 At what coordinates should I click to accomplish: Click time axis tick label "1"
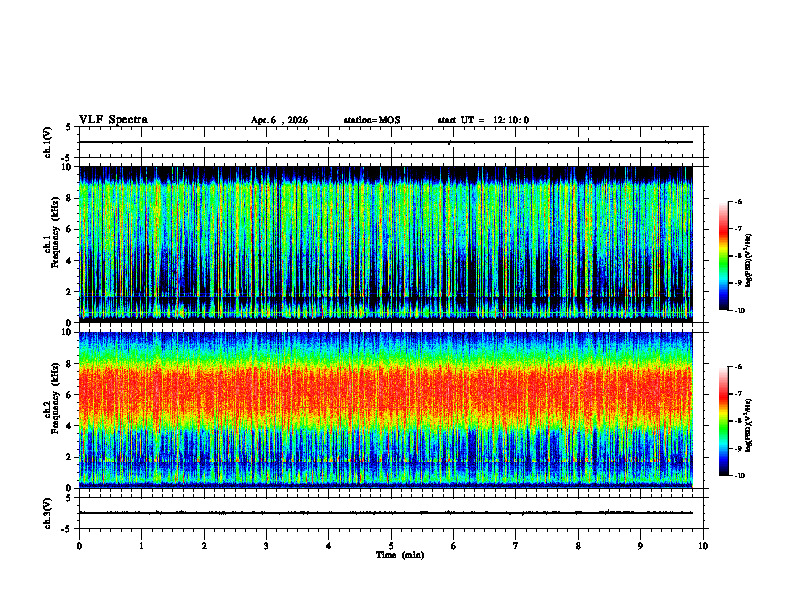(141, 546)
